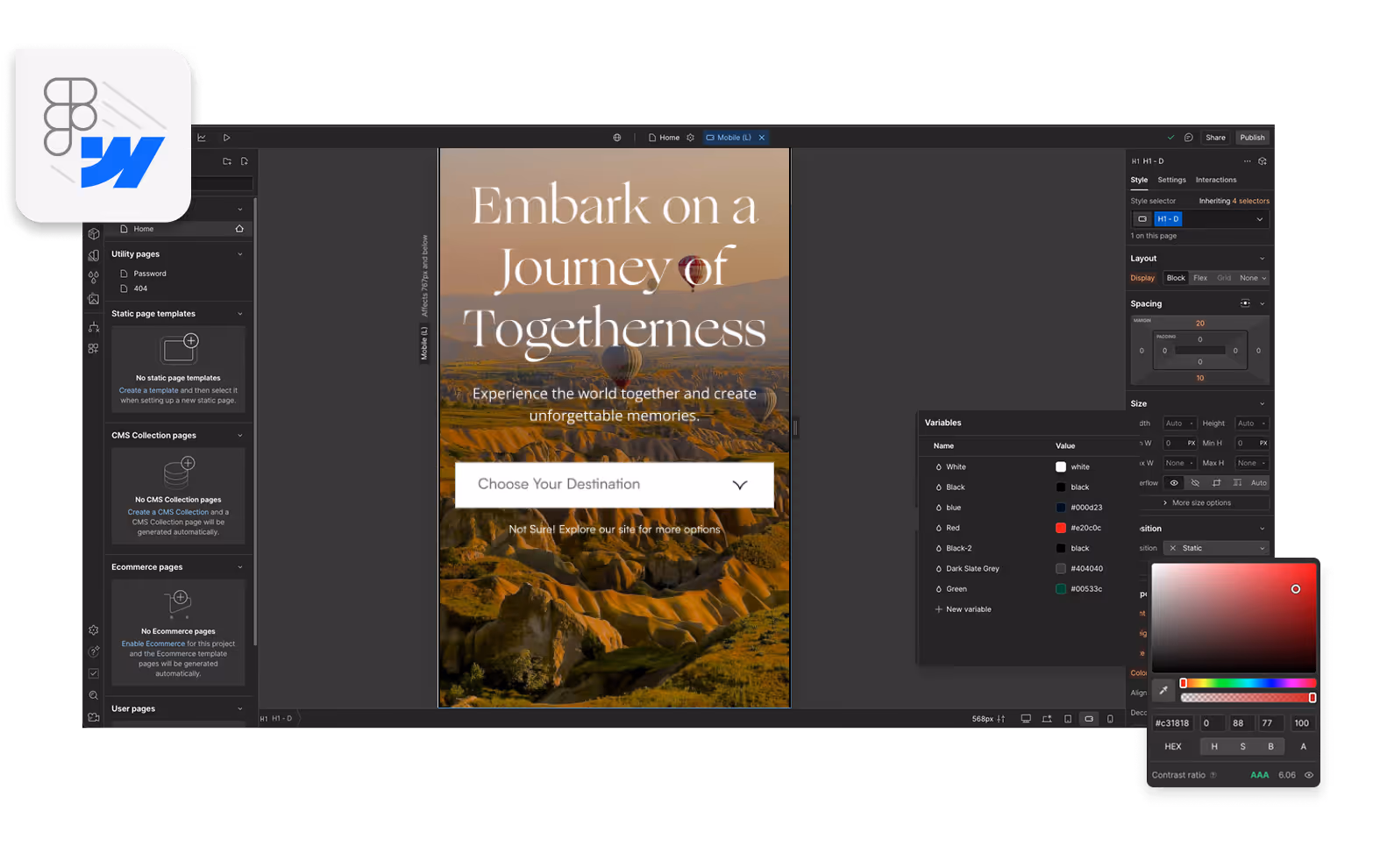The image size is (1387, 868).
Task: Click the globe locale icon in the top bar
Action: point(617,138)
